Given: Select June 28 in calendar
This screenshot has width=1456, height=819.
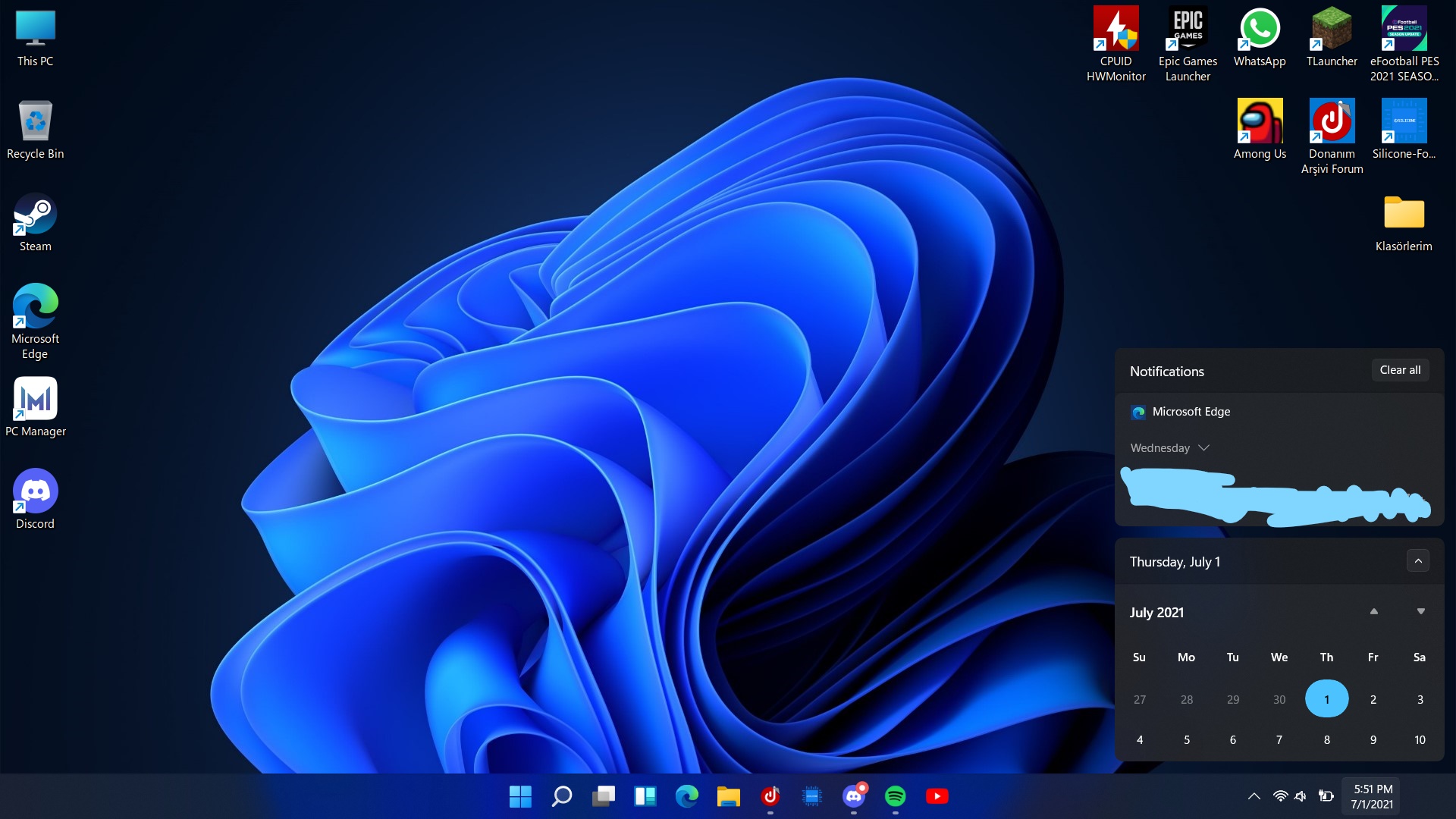Looking at the screenshot, I should [x=1187, y=699].
